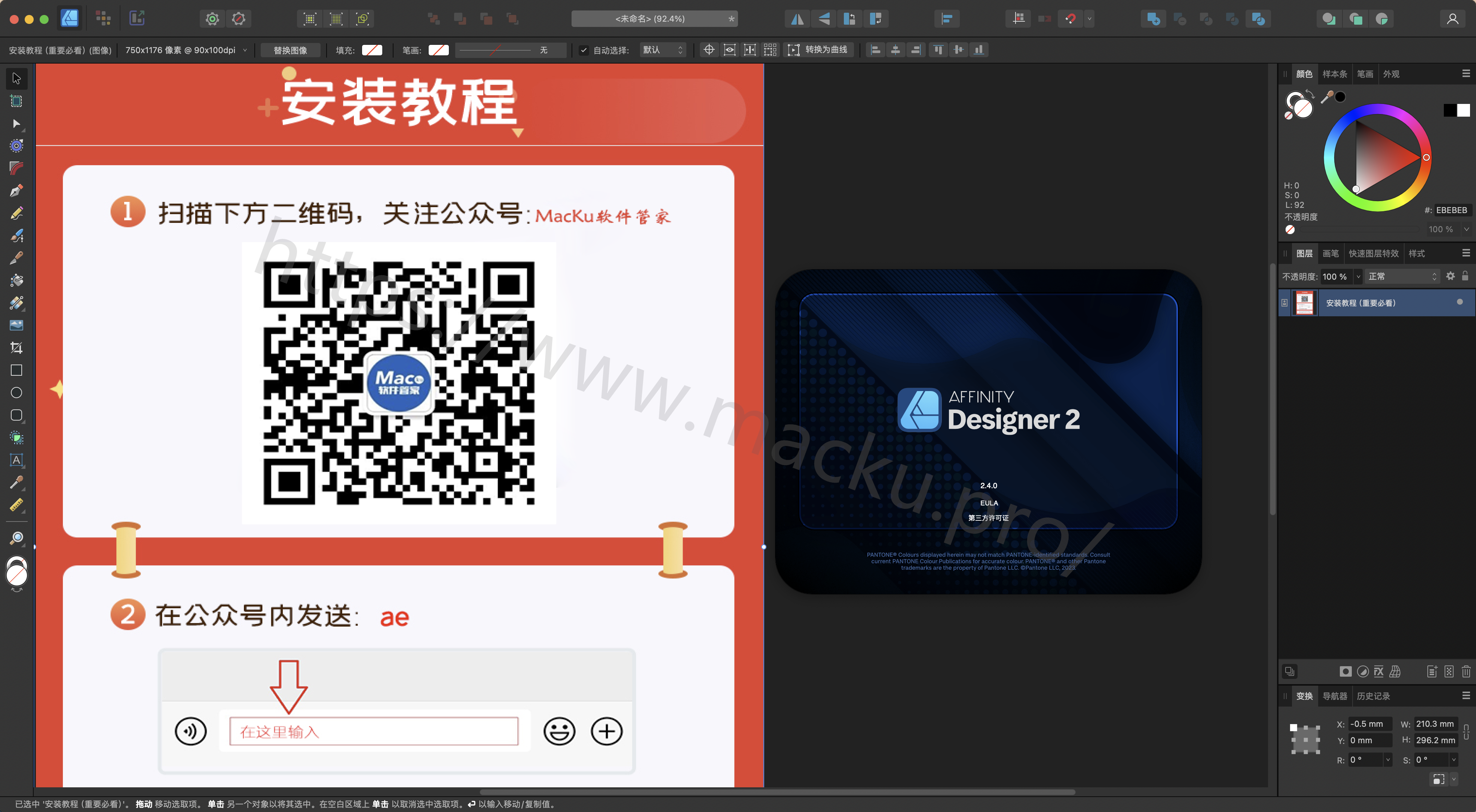Open the 第三方许可证 link
This screenshot has height=812, width=1476.
click(988, 518)
